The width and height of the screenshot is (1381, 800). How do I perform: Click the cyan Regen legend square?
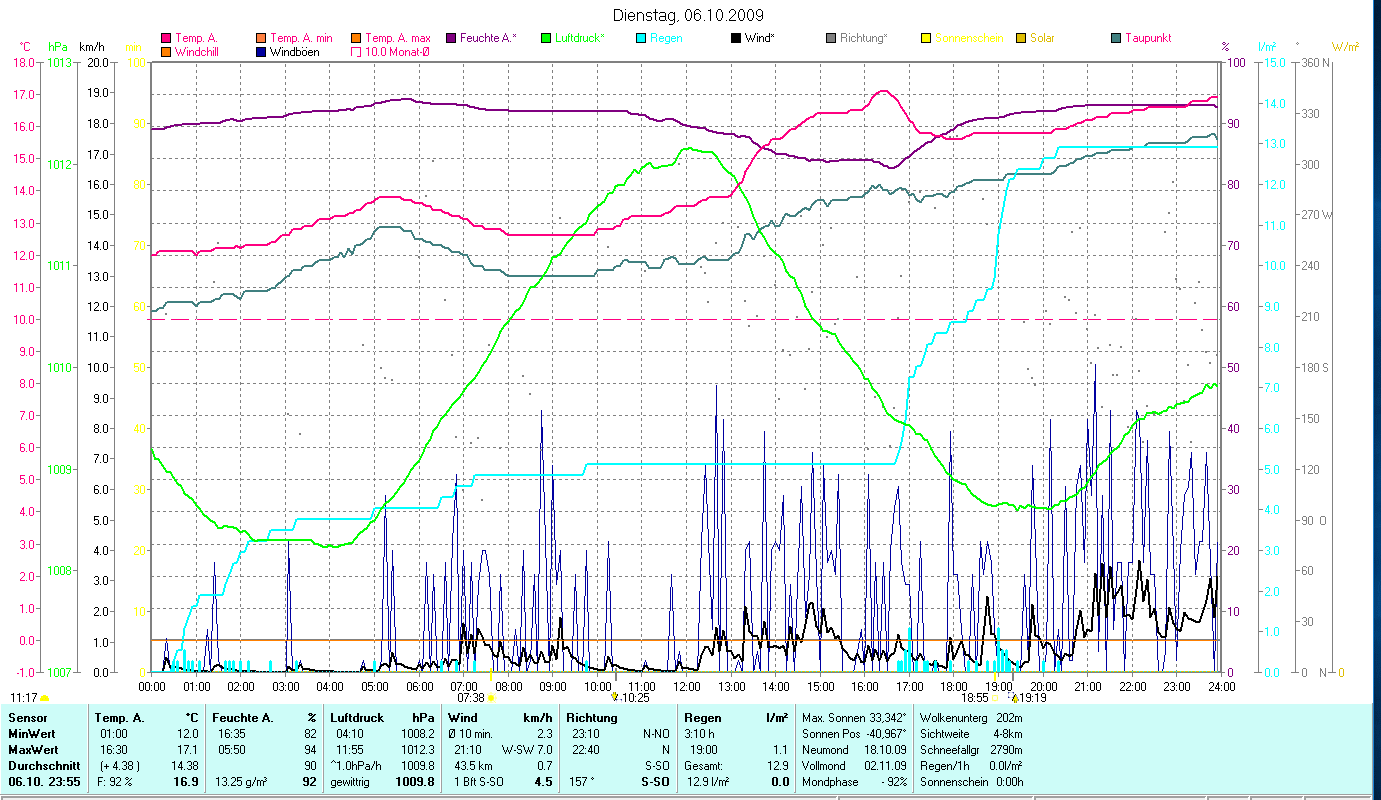[641, 38]
